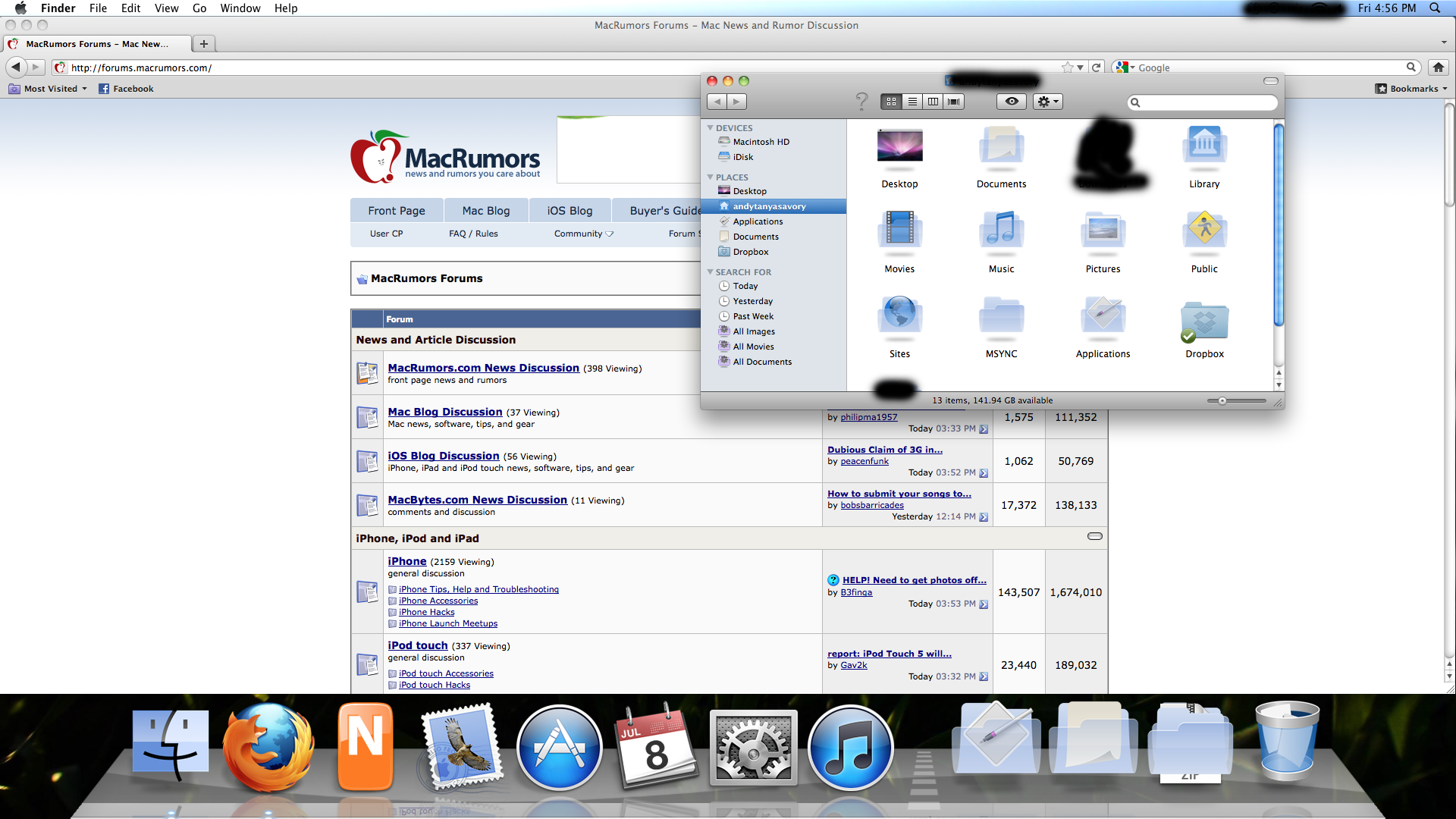Launch iTunes from the Dock
The width and height of the screenshot is (1456, 819).
[x=850, y=748]
